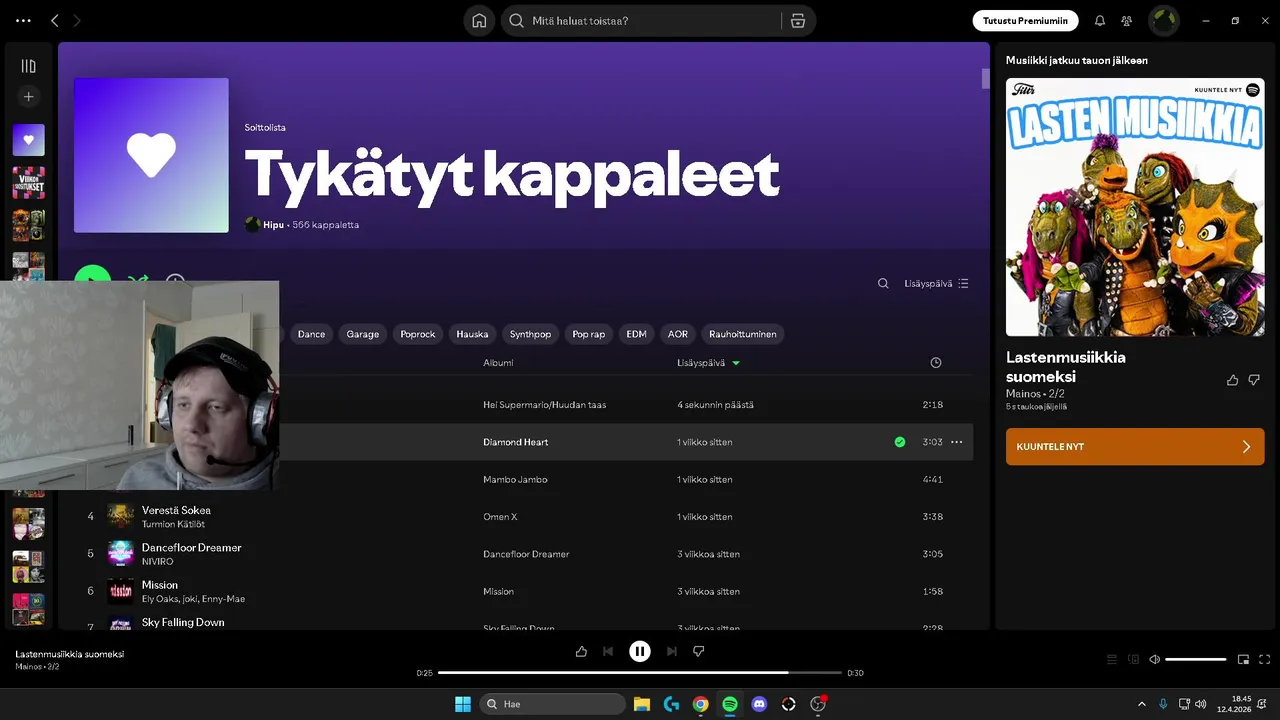
Task: Search within playlist magnifier icon
Action: (x=883, y=283)
